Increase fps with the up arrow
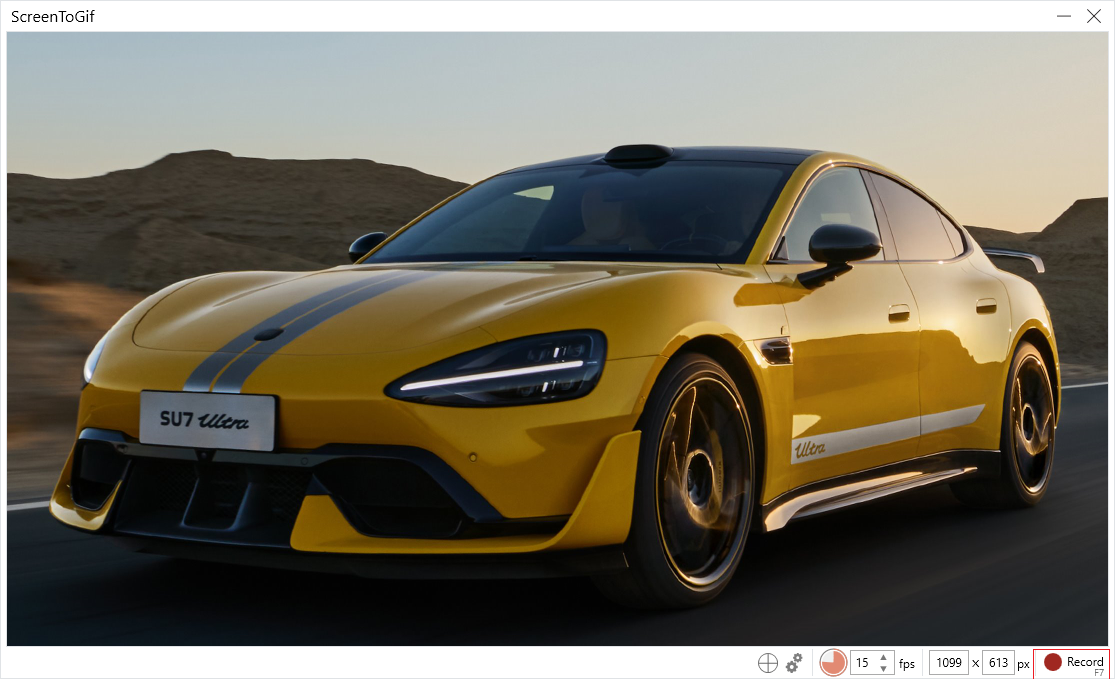The image size is (1115, 679). (x=883, y=657)
